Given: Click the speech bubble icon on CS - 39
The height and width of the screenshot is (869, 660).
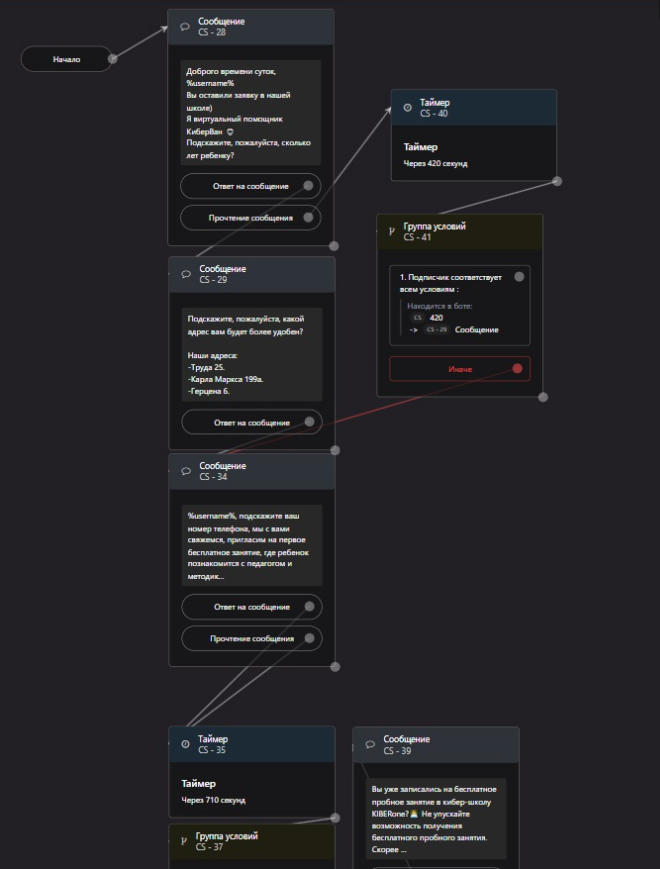Looking at the screenshot, I should point(370,744).
